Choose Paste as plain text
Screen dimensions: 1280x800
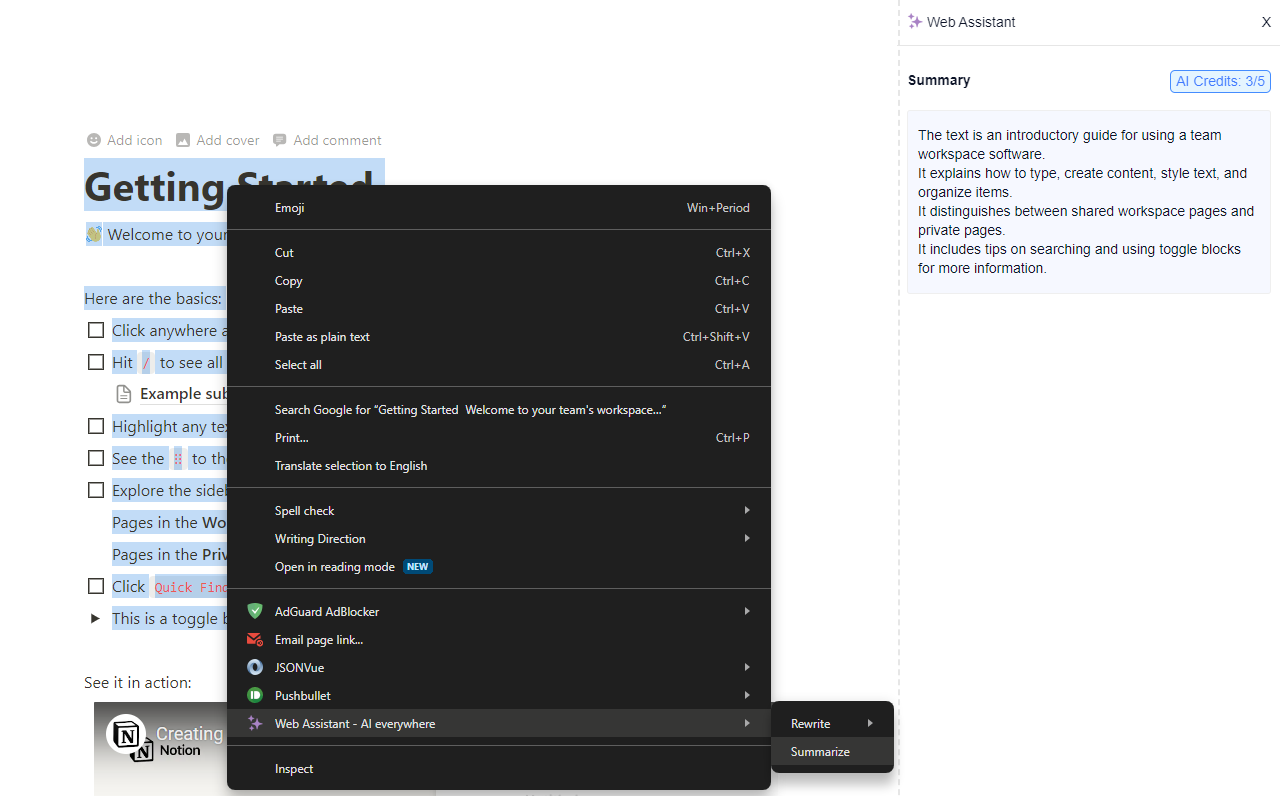499,337
